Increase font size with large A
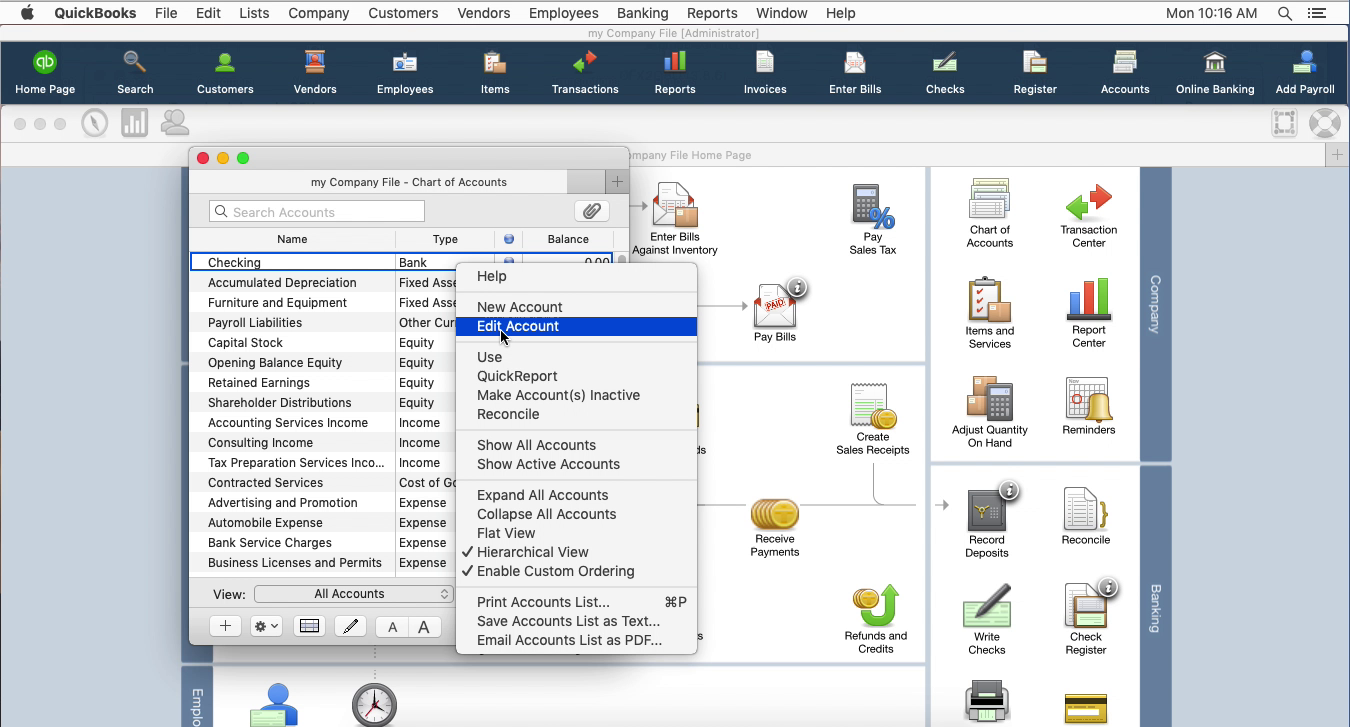The image size is (1350, 727). [424, 626]
